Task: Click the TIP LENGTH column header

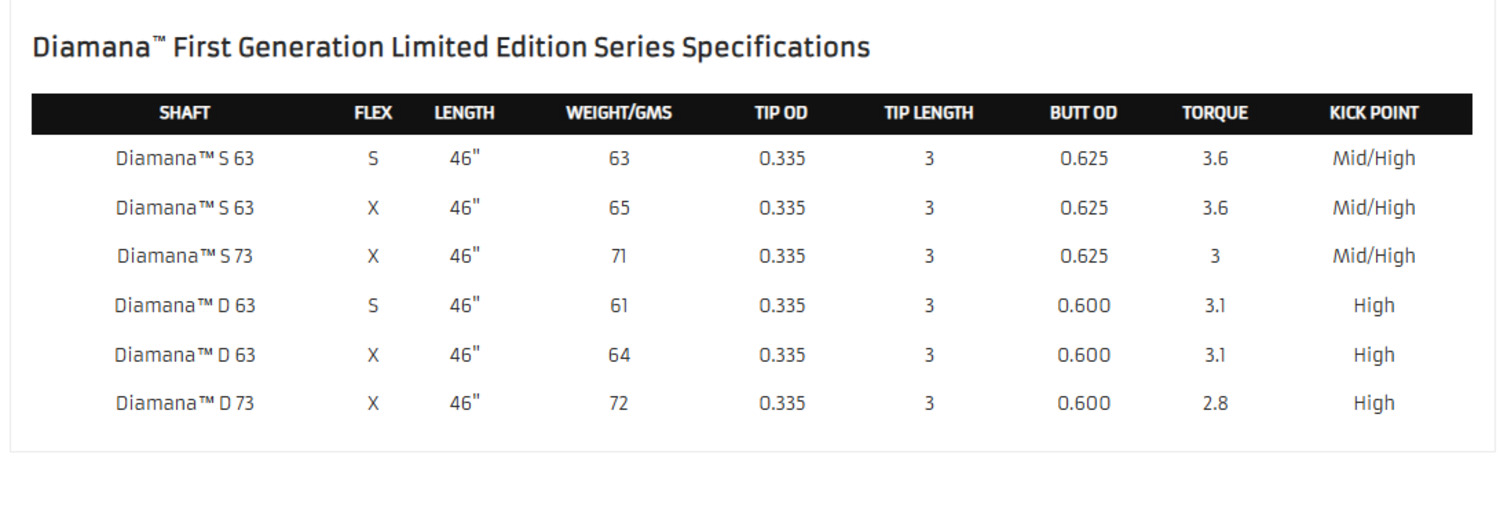Action: (929, 113)
